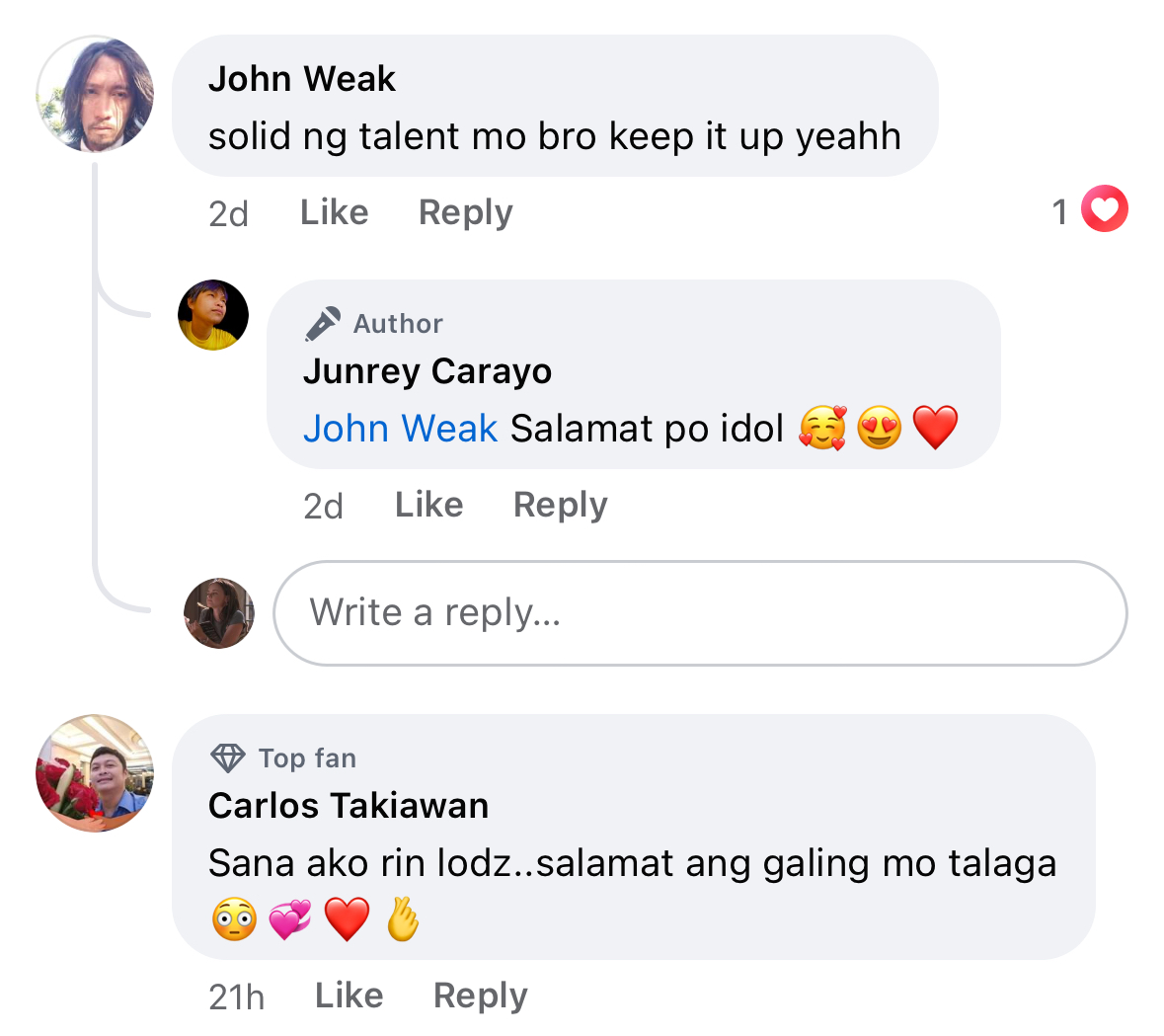Click the Top fan diamond badge icon

click(227, 758)
